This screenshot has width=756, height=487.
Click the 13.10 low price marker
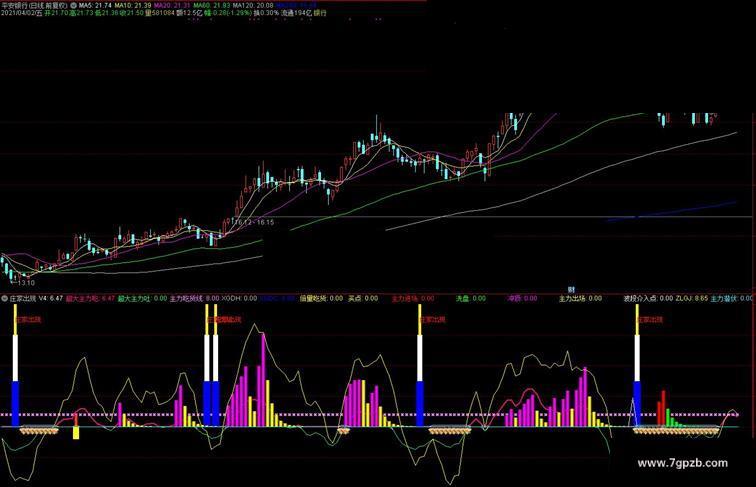tap(26, 283)
